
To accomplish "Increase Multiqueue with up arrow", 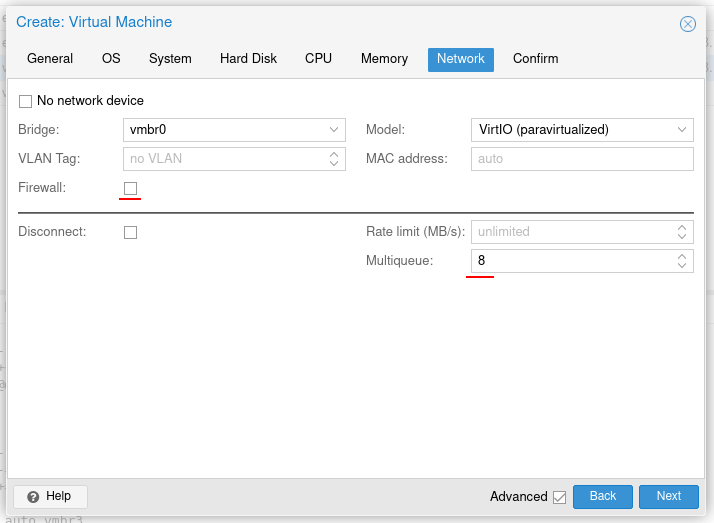I will coord(682,256).
